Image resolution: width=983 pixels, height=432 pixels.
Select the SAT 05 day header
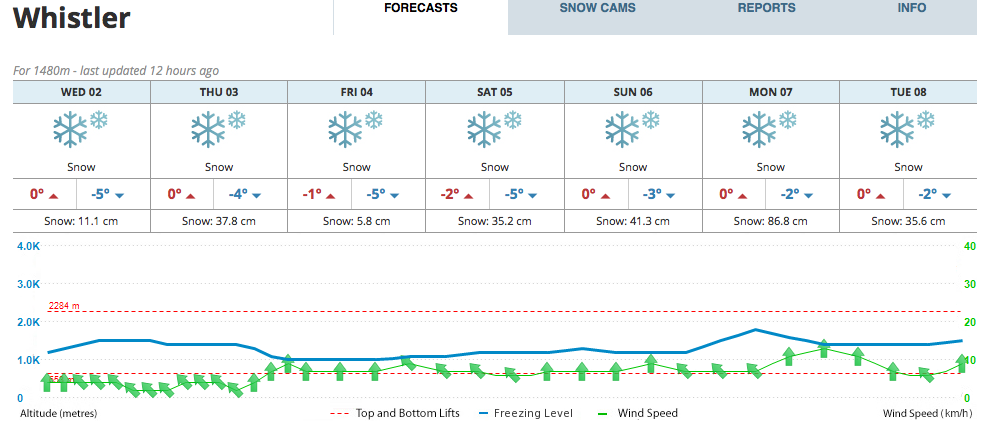click(495, 92)
